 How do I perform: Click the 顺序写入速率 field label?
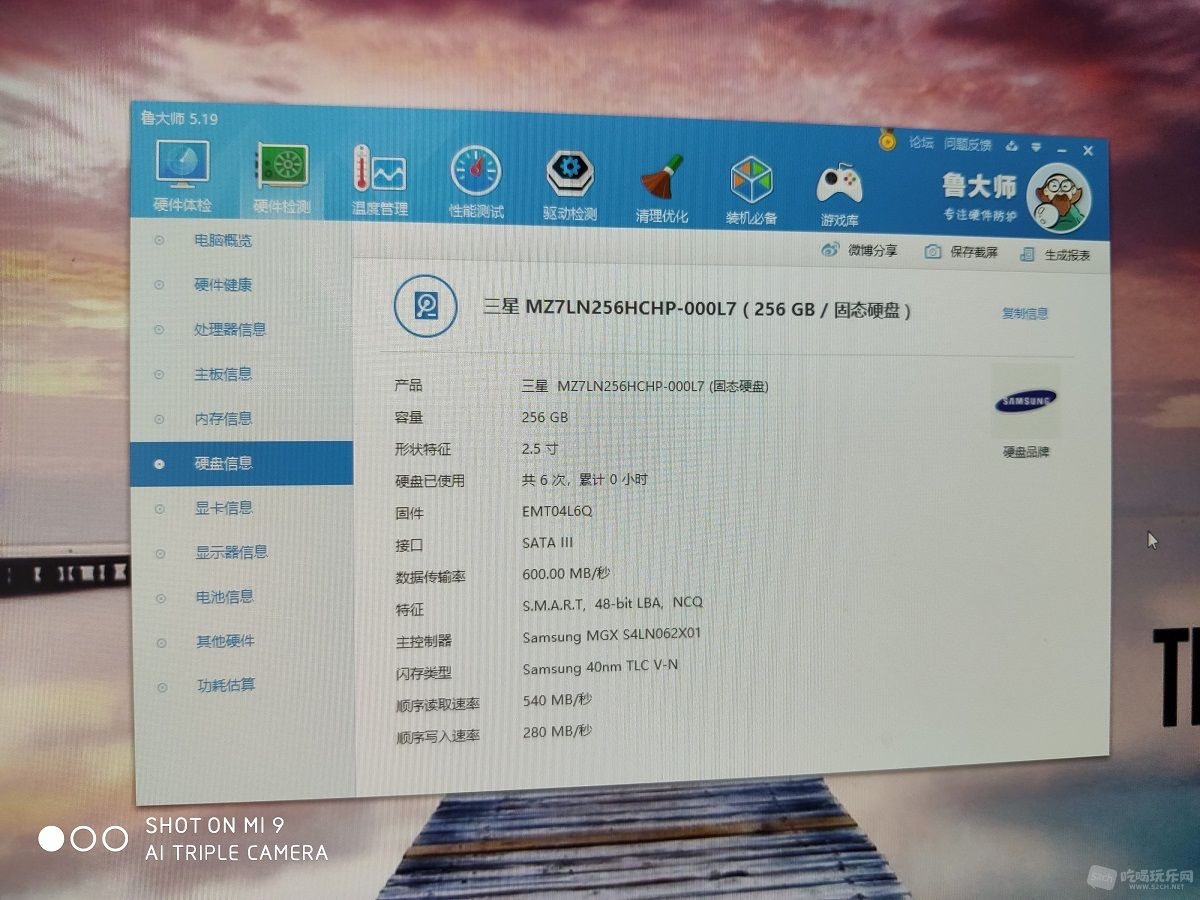pos(438,736)
